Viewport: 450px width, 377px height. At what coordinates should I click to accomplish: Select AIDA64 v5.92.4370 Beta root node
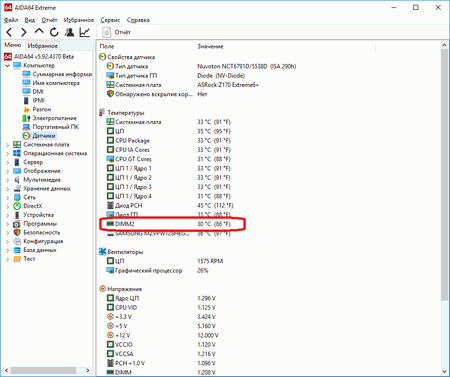click(x=44, y=57)
